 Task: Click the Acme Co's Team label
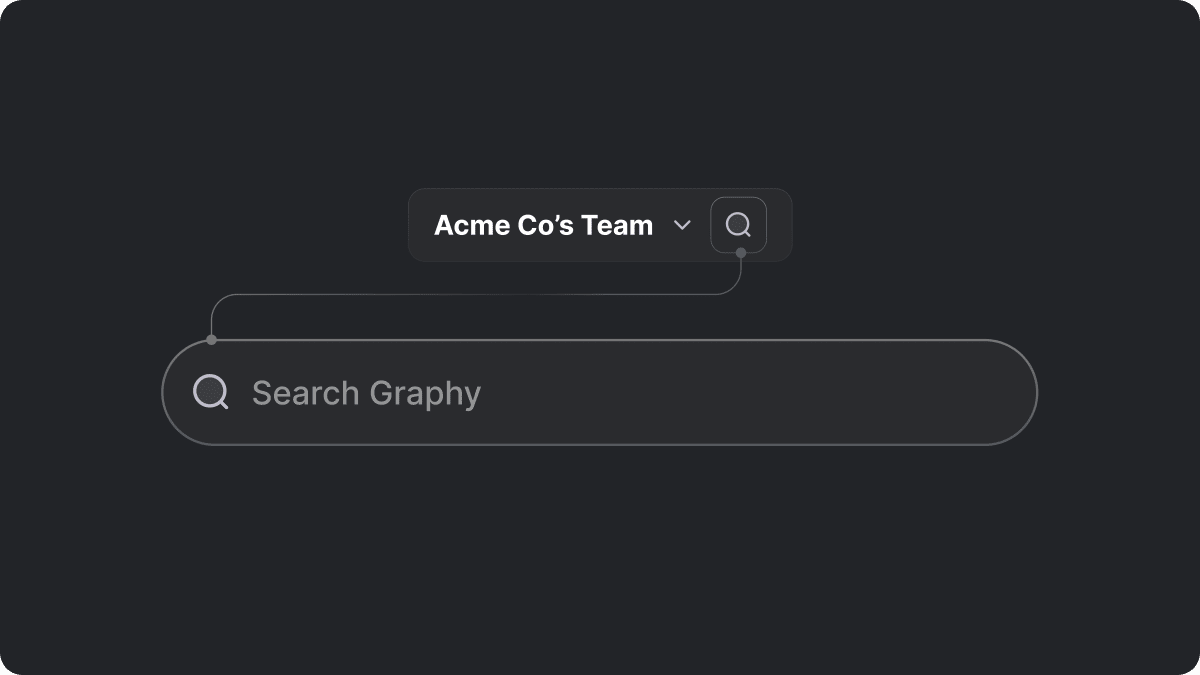[x=543, y=225]
